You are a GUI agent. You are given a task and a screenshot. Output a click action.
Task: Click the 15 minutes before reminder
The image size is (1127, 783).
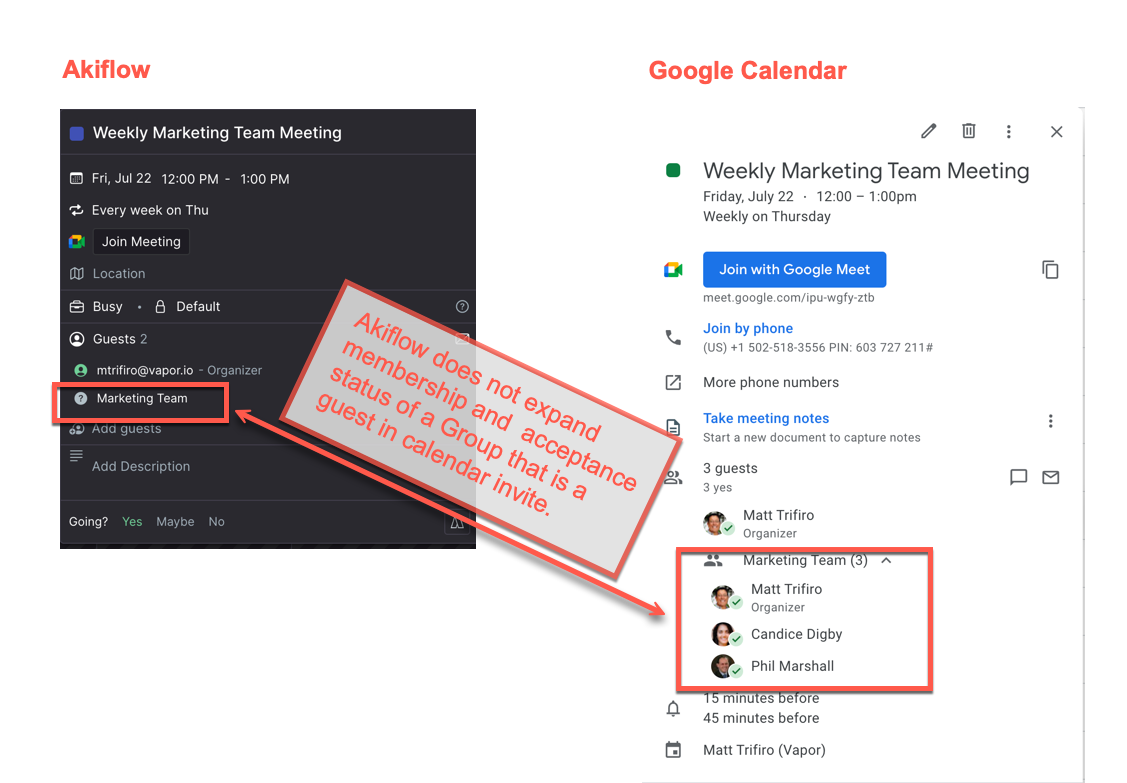tap(761, 698)
